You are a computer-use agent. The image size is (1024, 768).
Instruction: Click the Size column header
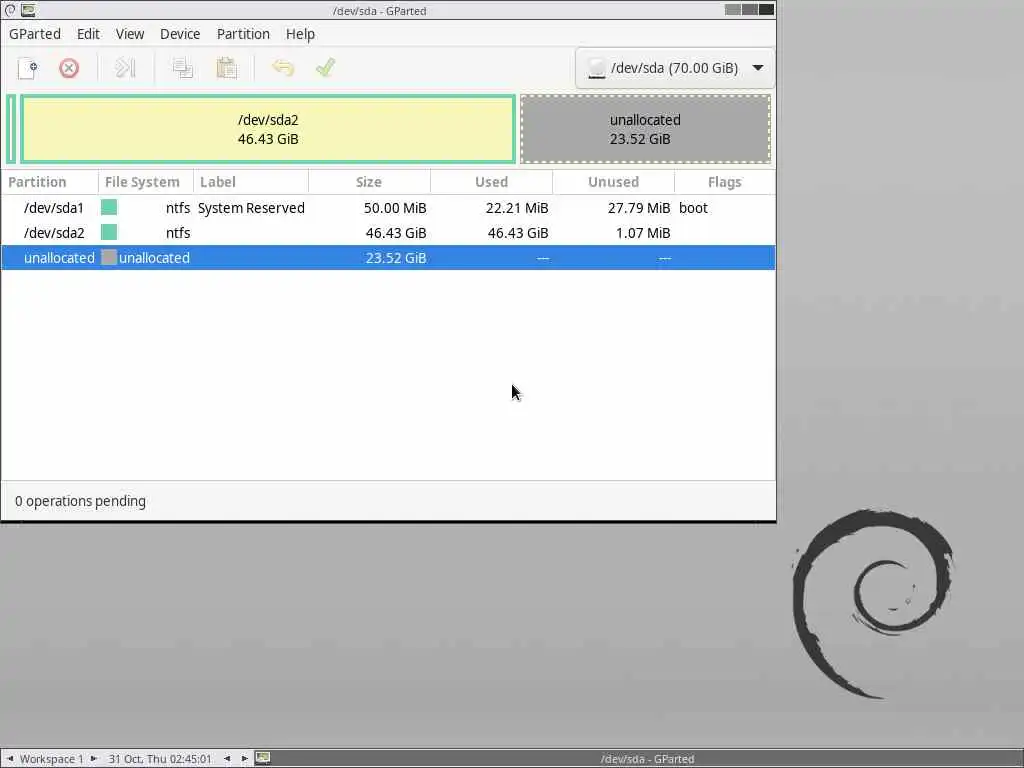click(369, 182)
